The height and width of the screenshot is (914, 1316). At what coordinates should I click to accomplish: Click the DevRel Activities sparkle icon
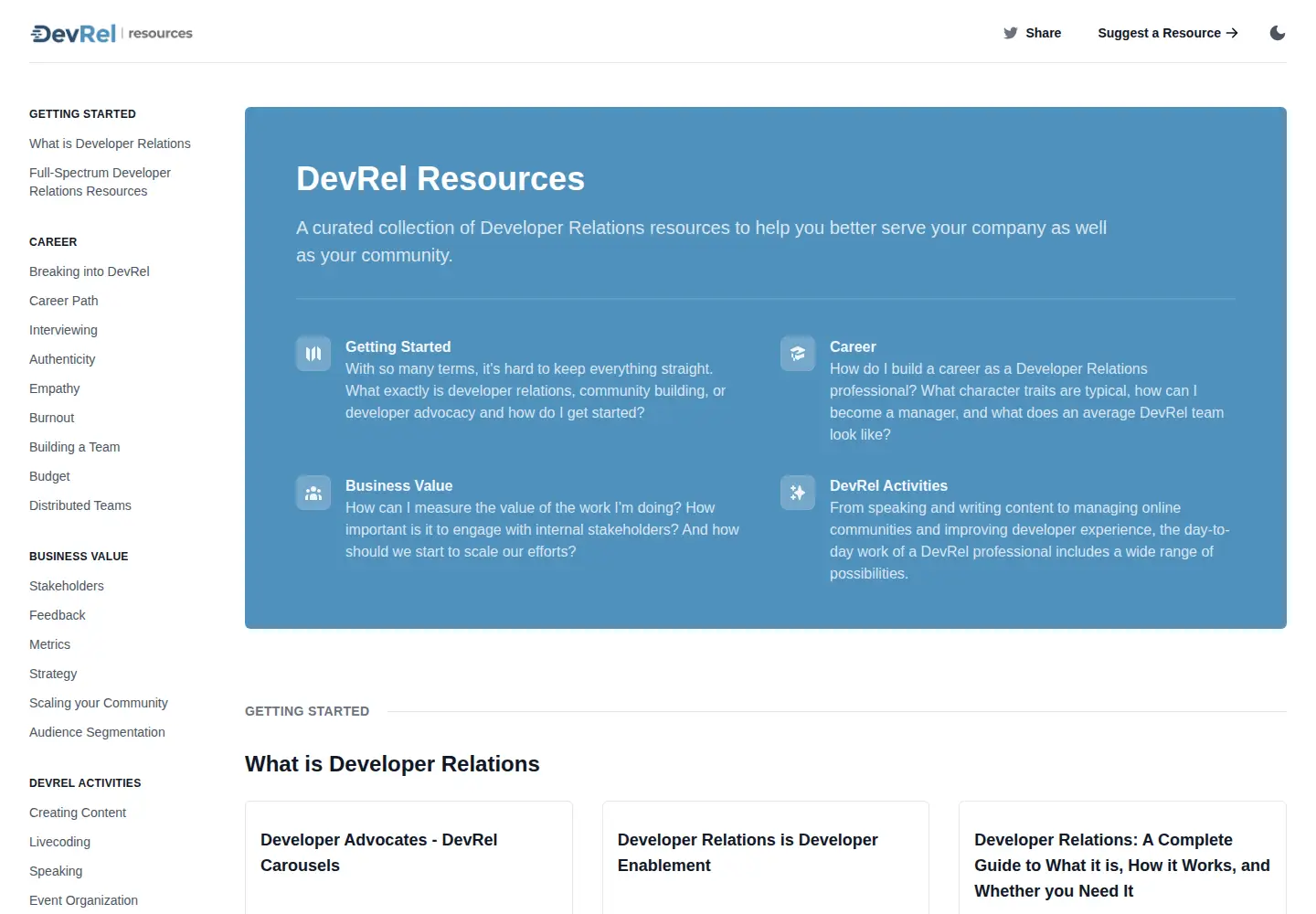click(x=798, y=493)
